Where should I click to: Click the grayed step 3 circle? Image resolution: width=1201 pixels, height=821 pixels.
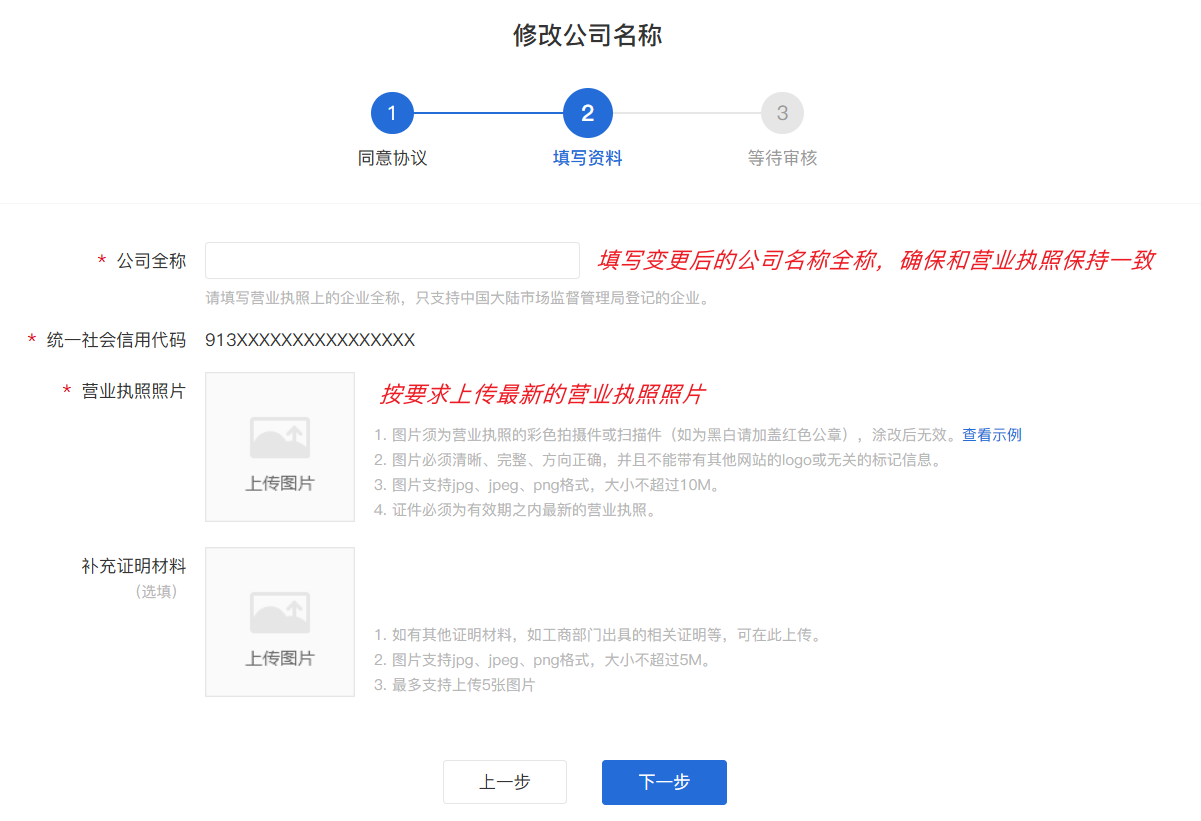pos(782,113)
